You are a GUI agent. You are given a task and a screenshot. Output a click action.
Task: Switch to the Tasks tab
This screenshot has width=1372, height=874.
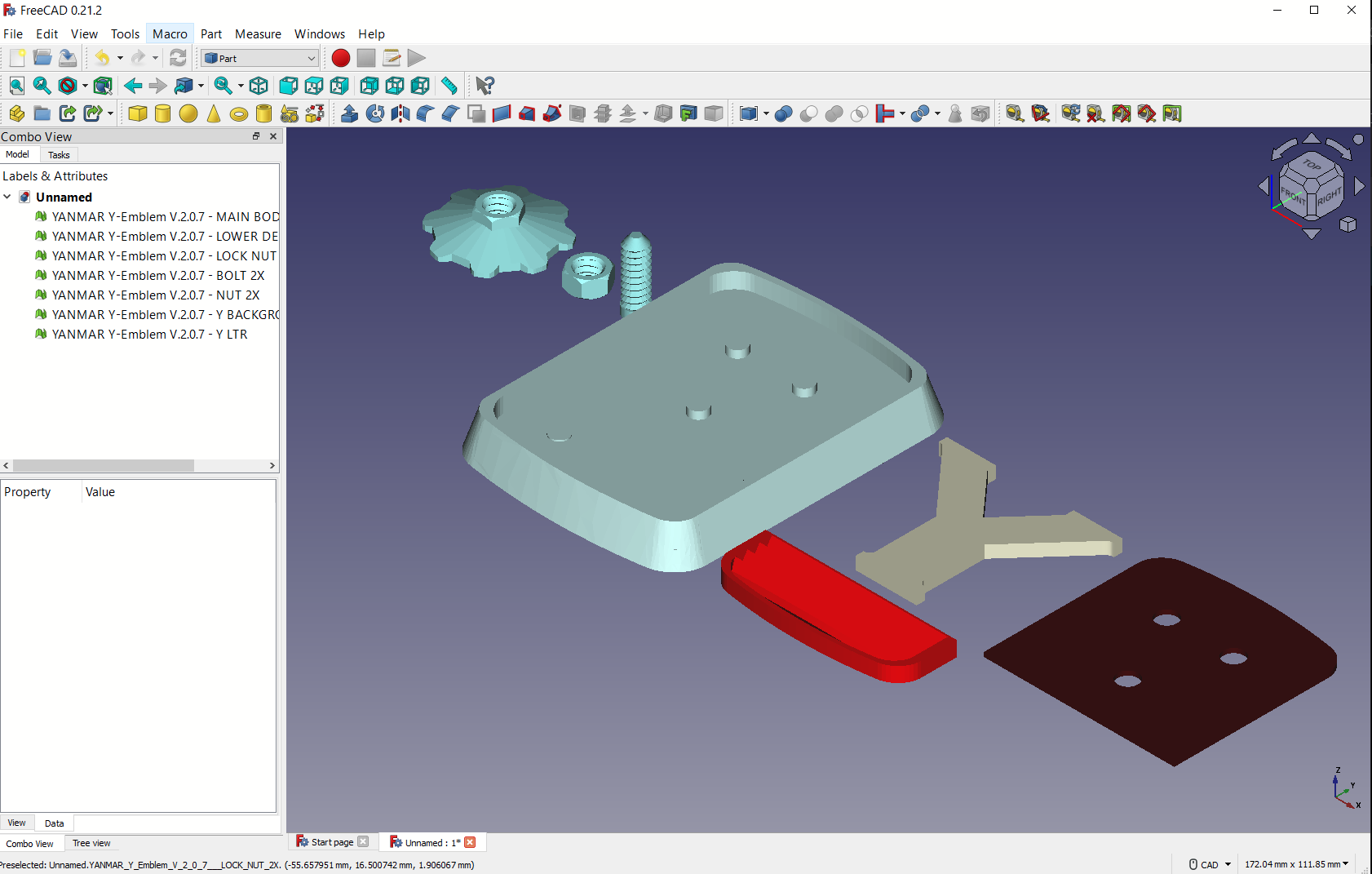[59, 155]
